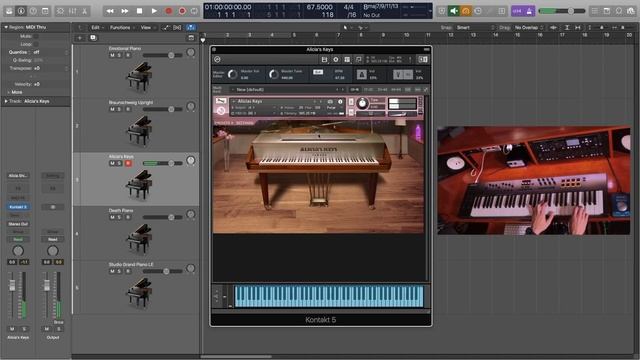Open the Note Pads button in control bar
Viewport: 640px width, 360px height.
(607, 11)
